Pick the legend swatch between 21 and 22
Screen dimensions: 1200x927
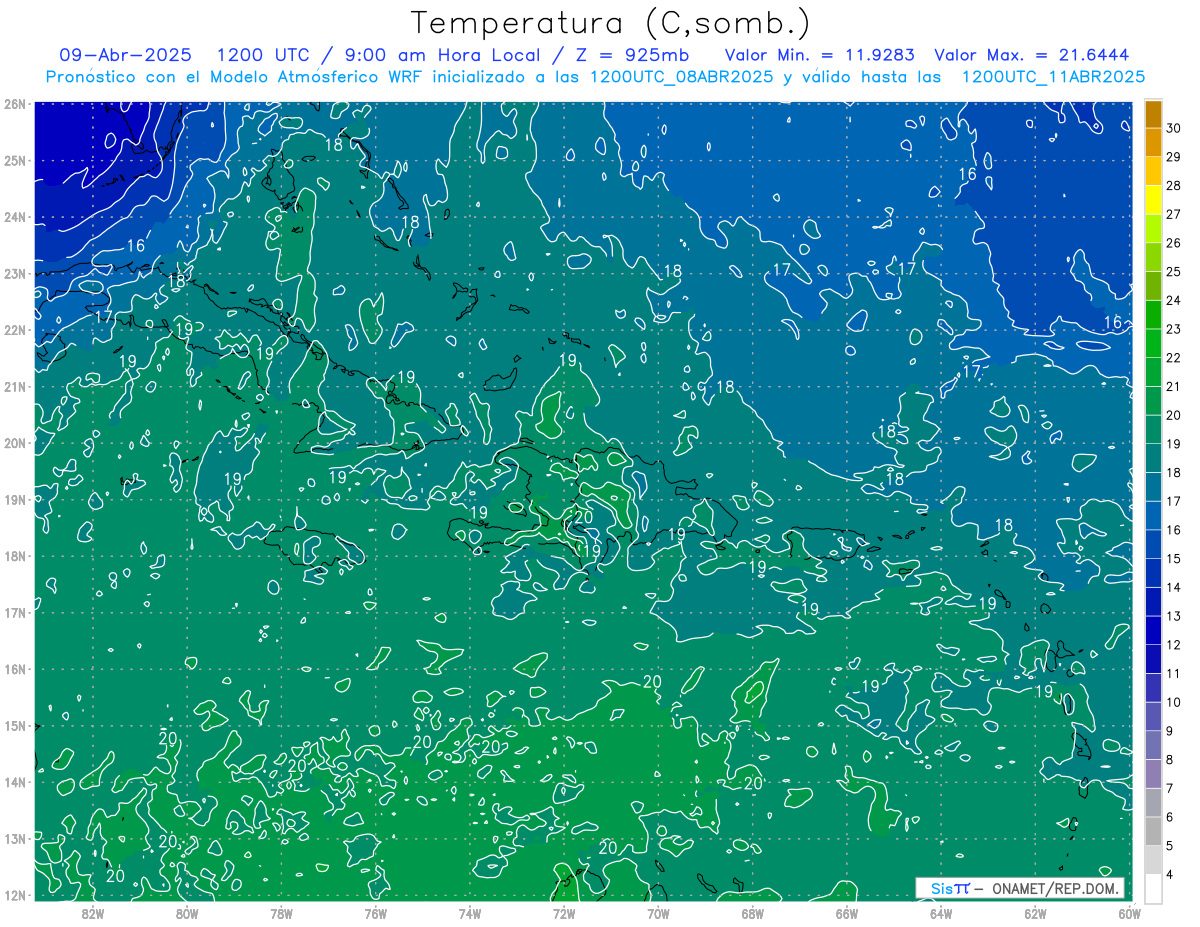point(1153,372)
